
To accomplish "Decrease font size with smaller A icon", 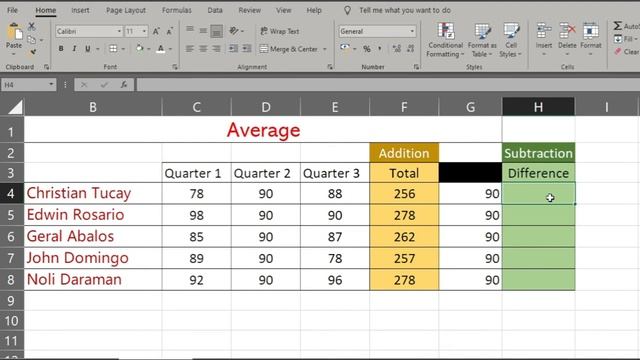I will [169, 31].
